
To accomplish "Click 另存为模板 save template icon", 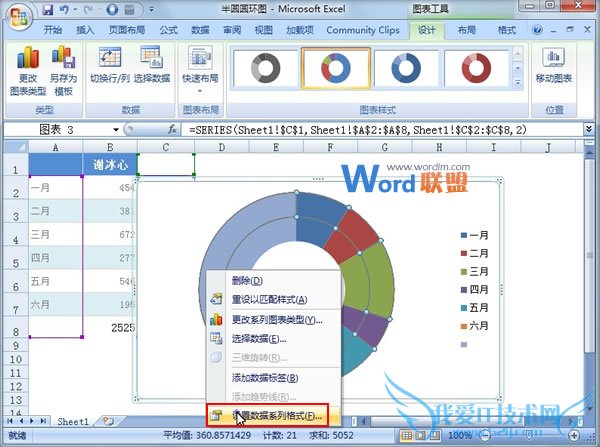I will click(x=64, y=57).
